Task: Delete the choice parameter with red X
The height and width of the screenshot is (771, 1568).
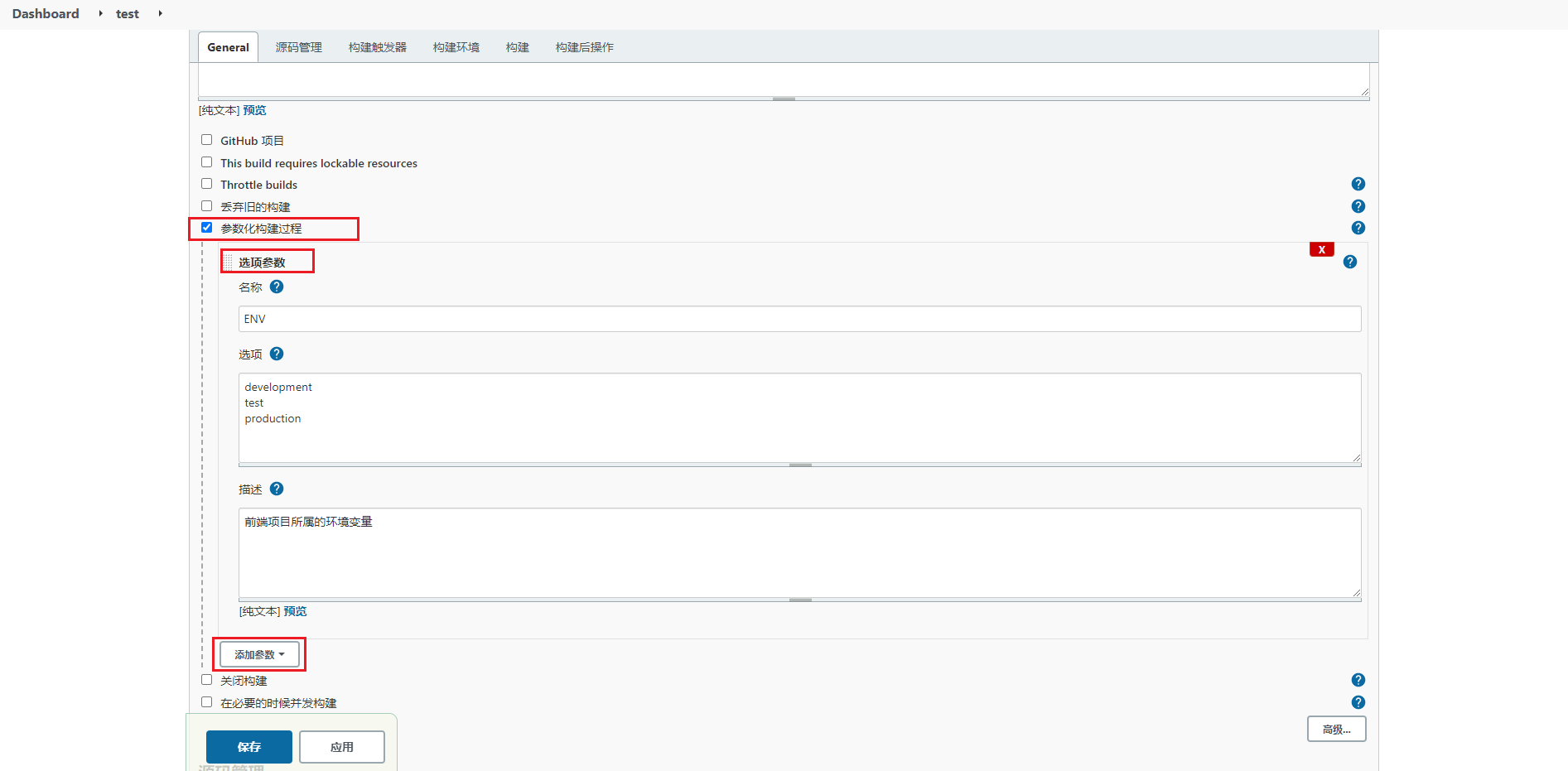Action: [x=1321, y=249]
